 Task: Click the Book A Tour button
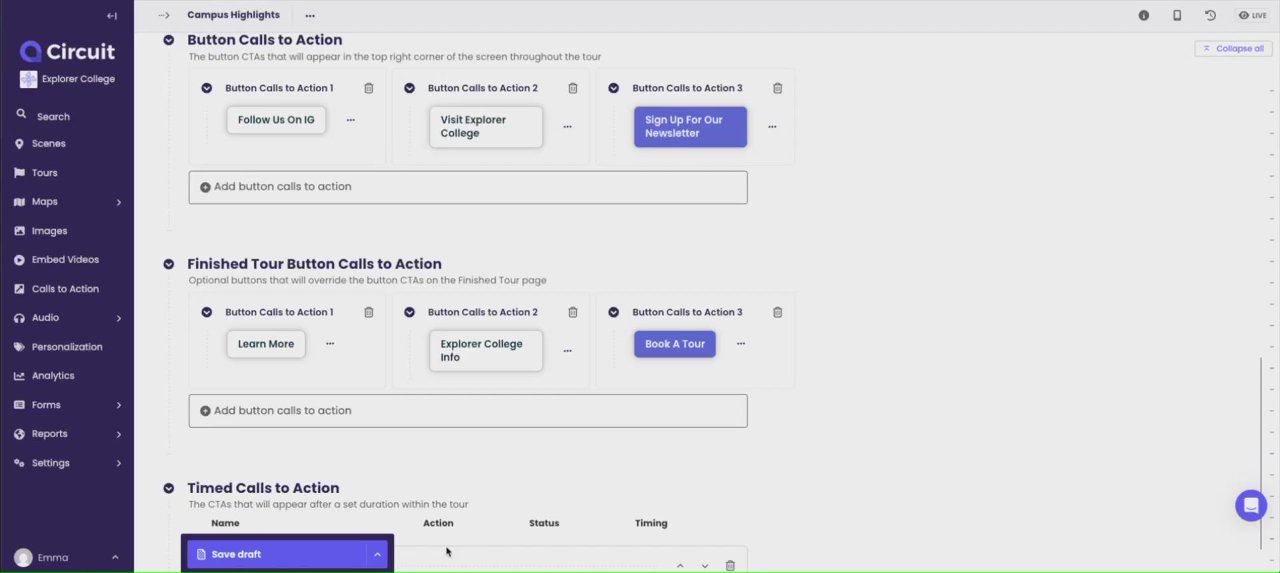pyautogui.click(x=675, y=344)
